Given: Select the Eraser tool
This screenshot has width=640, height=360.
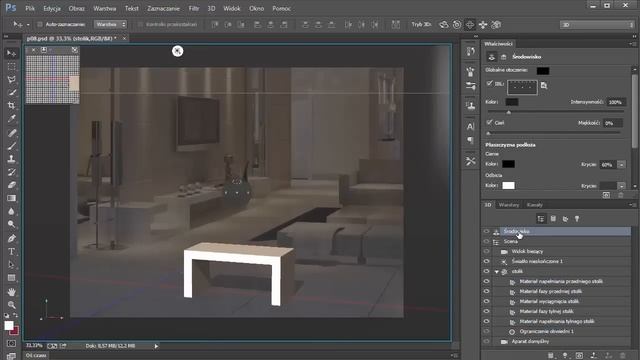Looking at the screenshot, I should [11, 185].
